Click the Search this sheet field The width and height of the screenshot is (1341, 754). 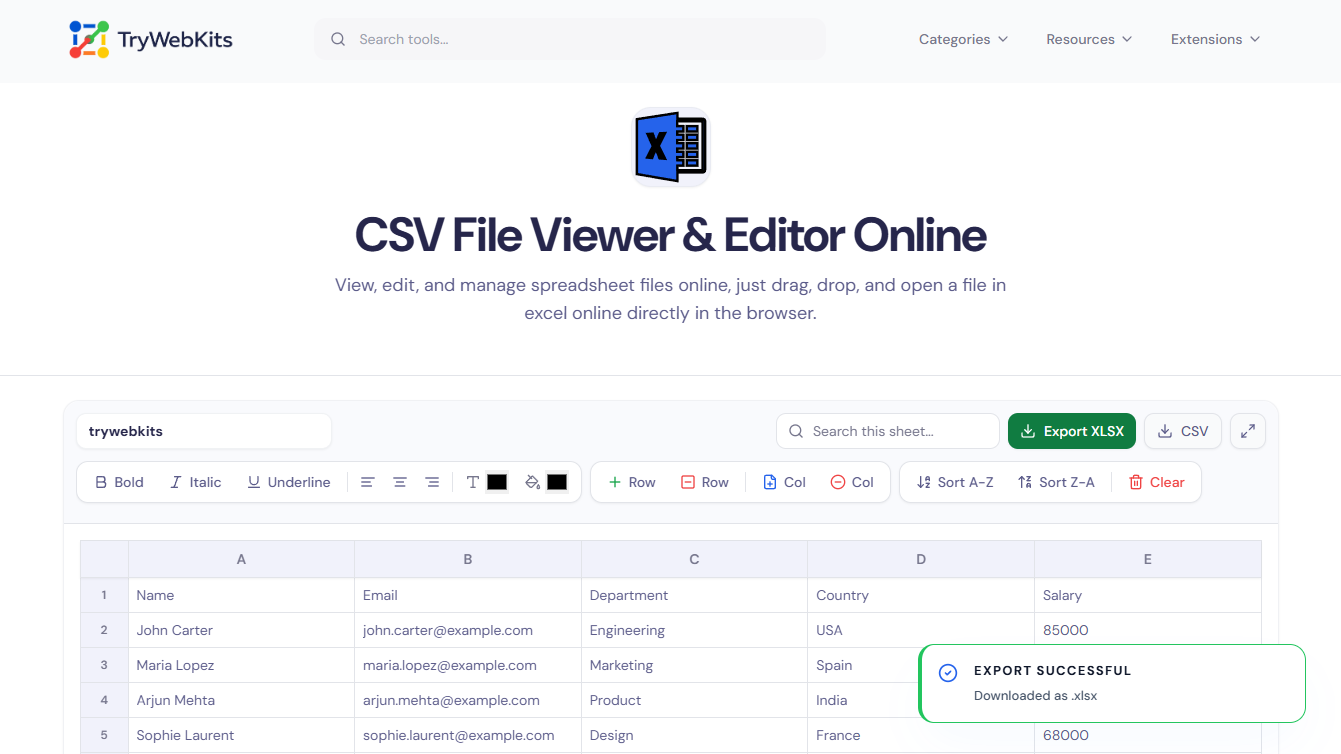coord(887,430)
